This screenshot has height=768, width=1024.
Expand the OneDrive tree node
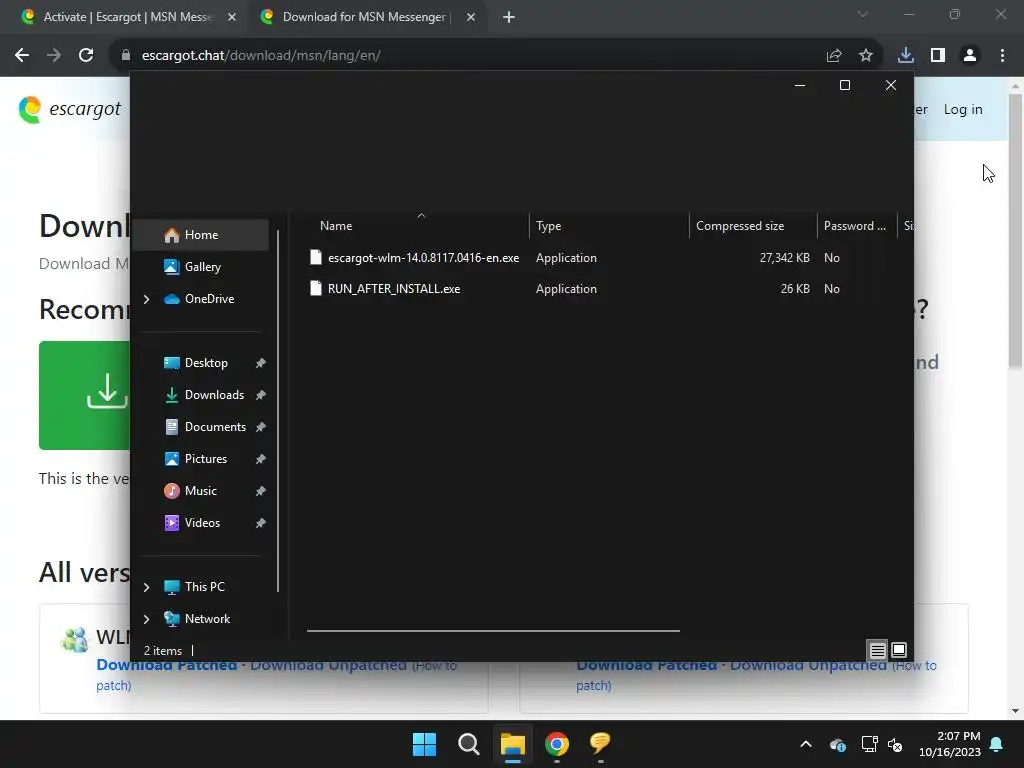coord(146,299)
